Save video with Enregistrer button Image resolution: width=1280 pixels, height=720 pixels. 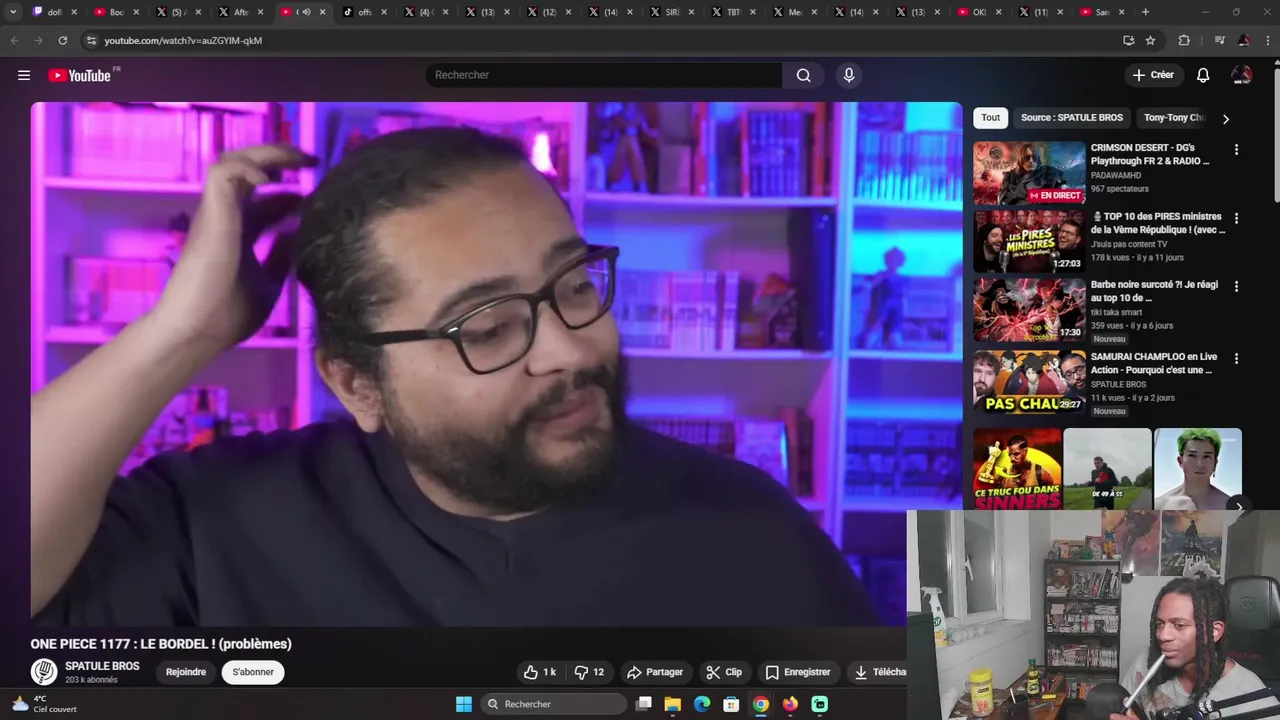(798, 672)
